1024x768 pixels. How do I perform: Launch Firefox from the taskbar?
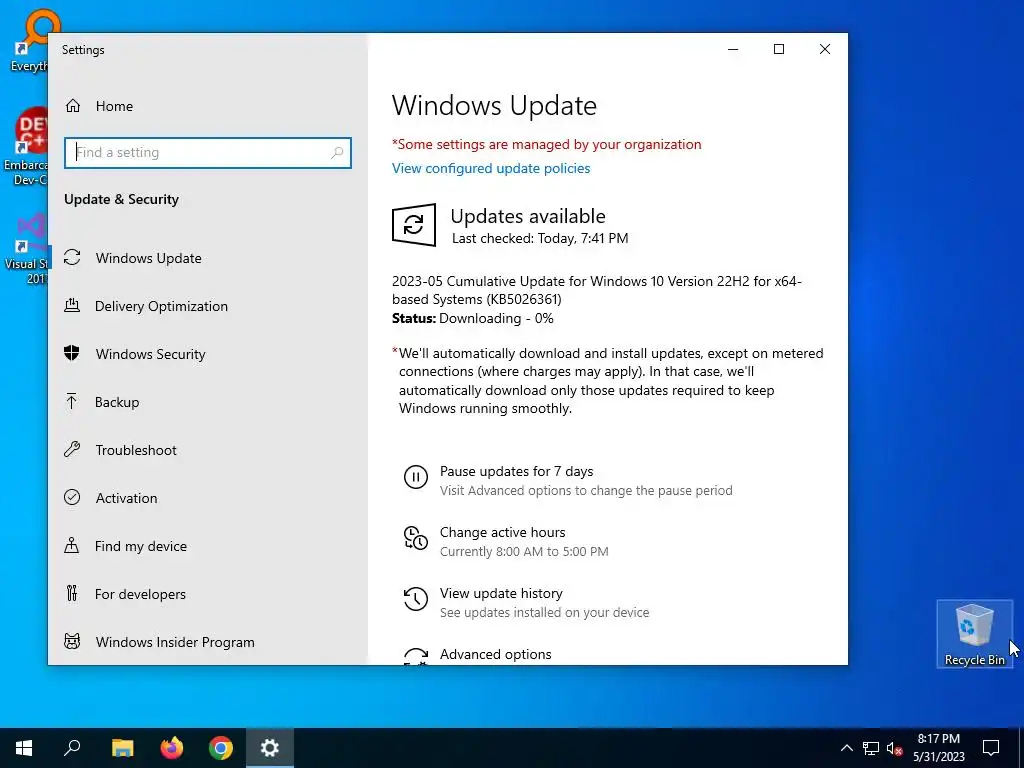(172, 748)
